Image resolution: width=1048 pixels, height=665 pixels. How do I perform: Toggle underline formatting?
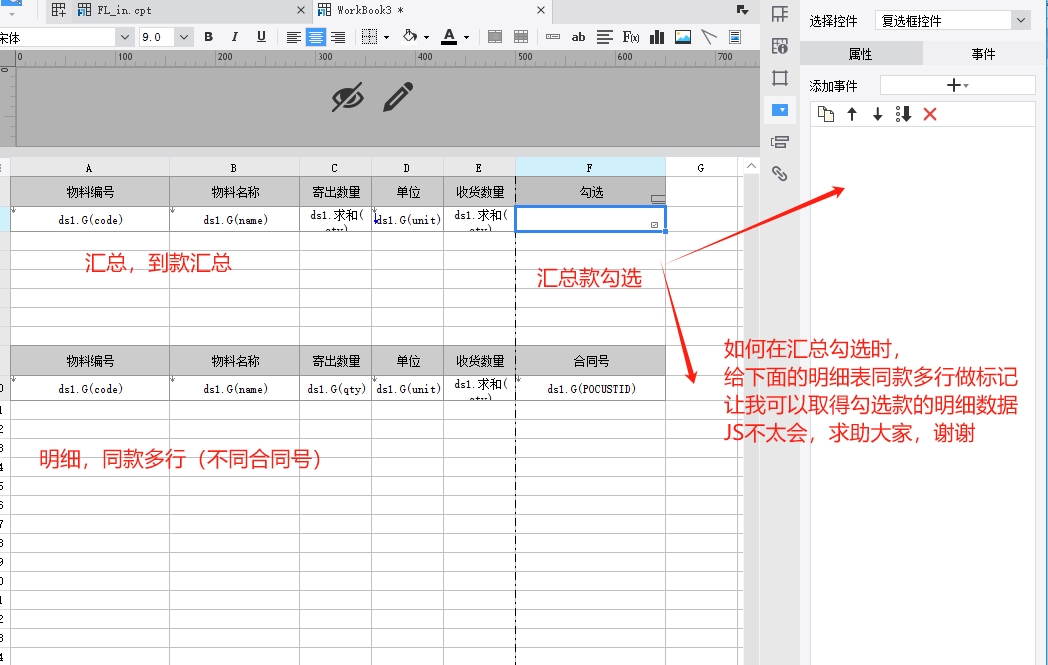click(x=261, y=37)
